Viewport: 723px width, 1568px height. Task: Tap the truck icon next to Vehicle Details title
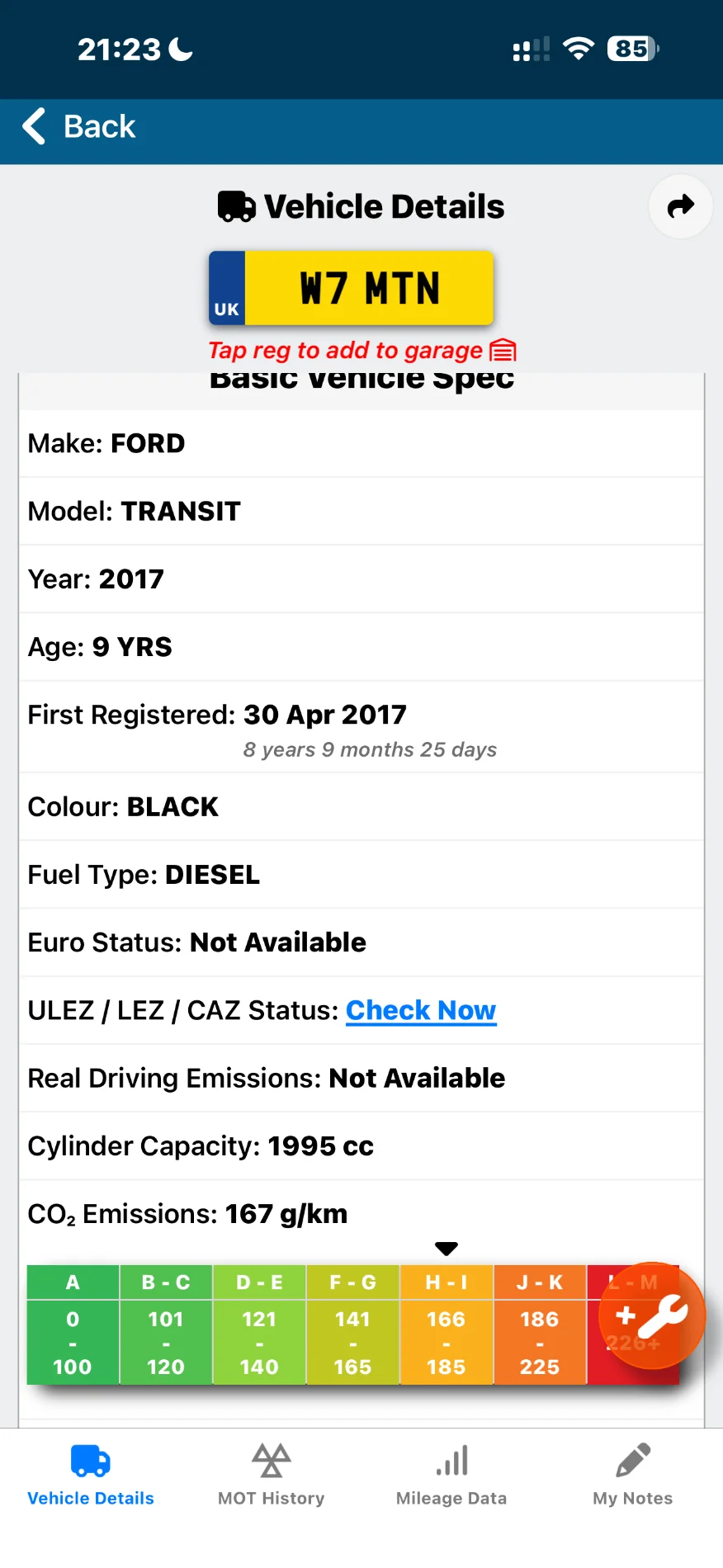tap(237, 206)
